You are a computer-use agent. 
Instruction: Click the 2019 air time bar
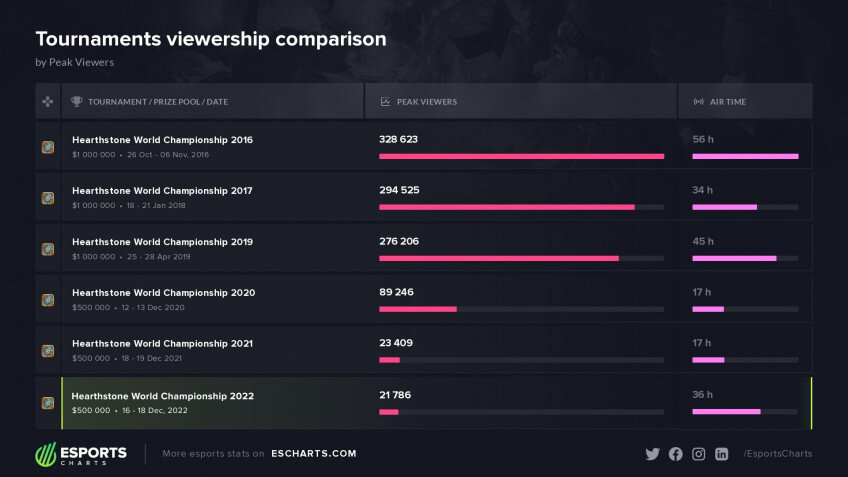734,258
